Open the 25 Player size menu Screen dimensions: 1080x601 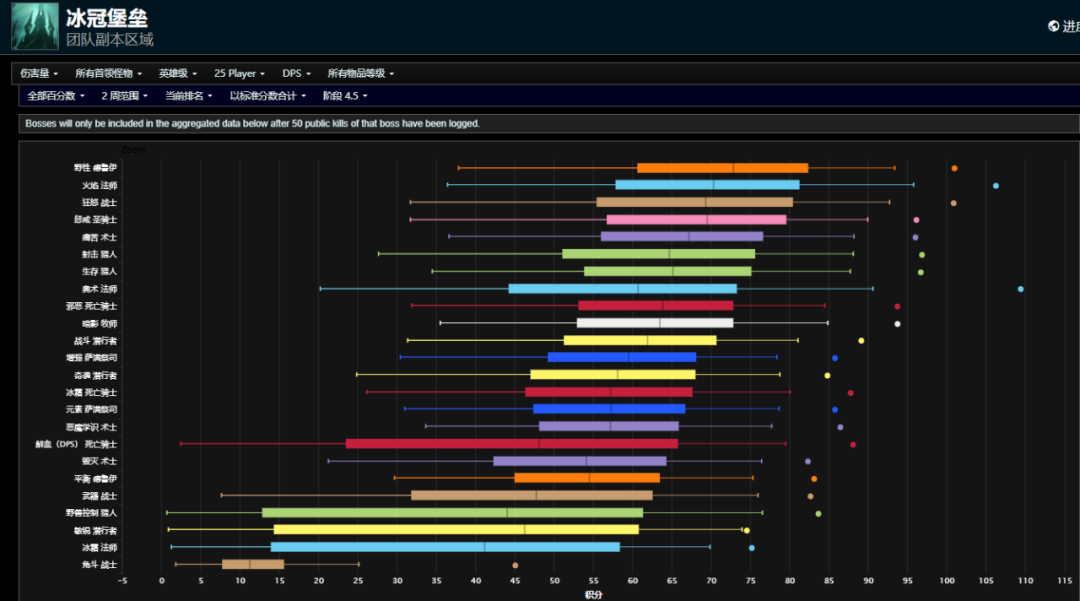pyautogui.click(x=239, y=73)
